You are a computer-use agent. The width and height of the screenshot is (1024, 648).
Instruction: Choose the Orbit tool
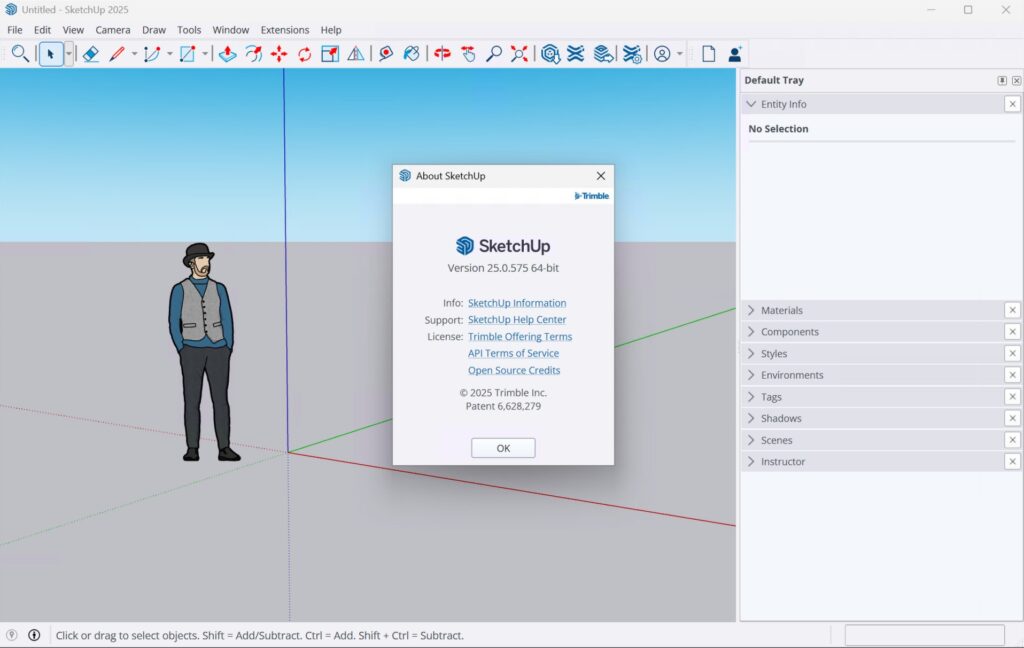[442, 54]
